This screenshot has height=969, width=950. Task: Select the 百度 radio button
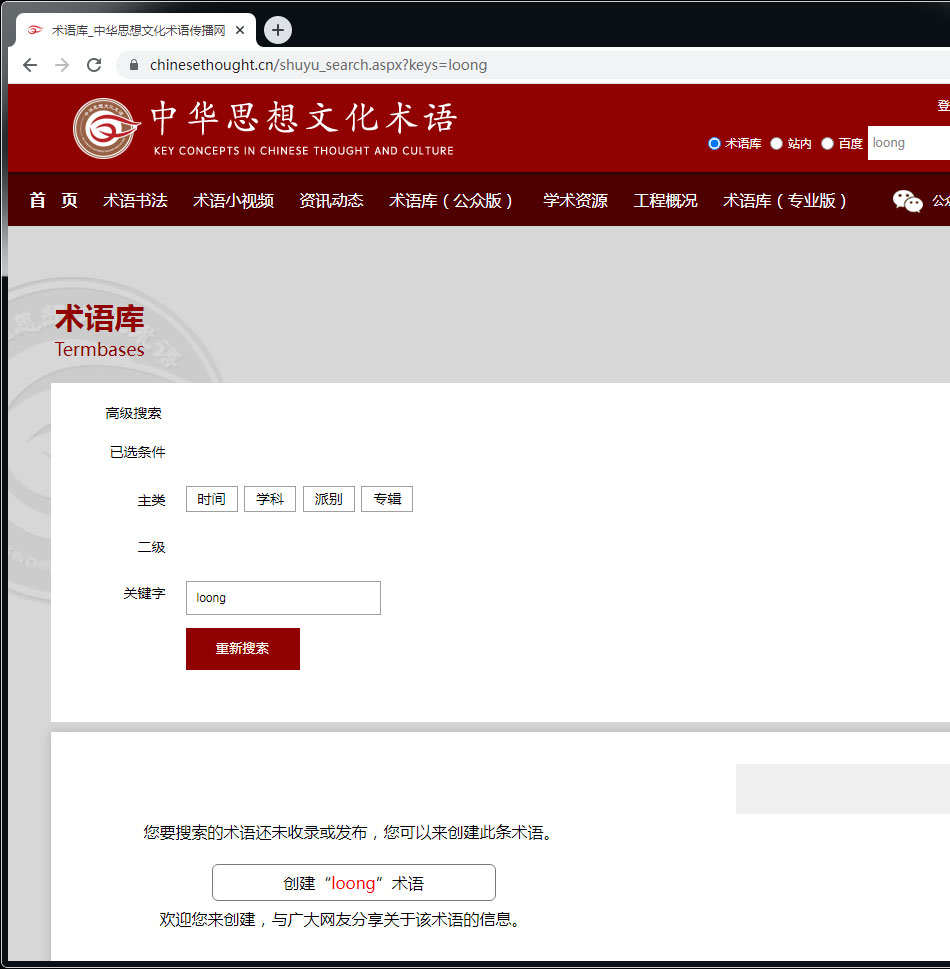[x=827, y=143]
